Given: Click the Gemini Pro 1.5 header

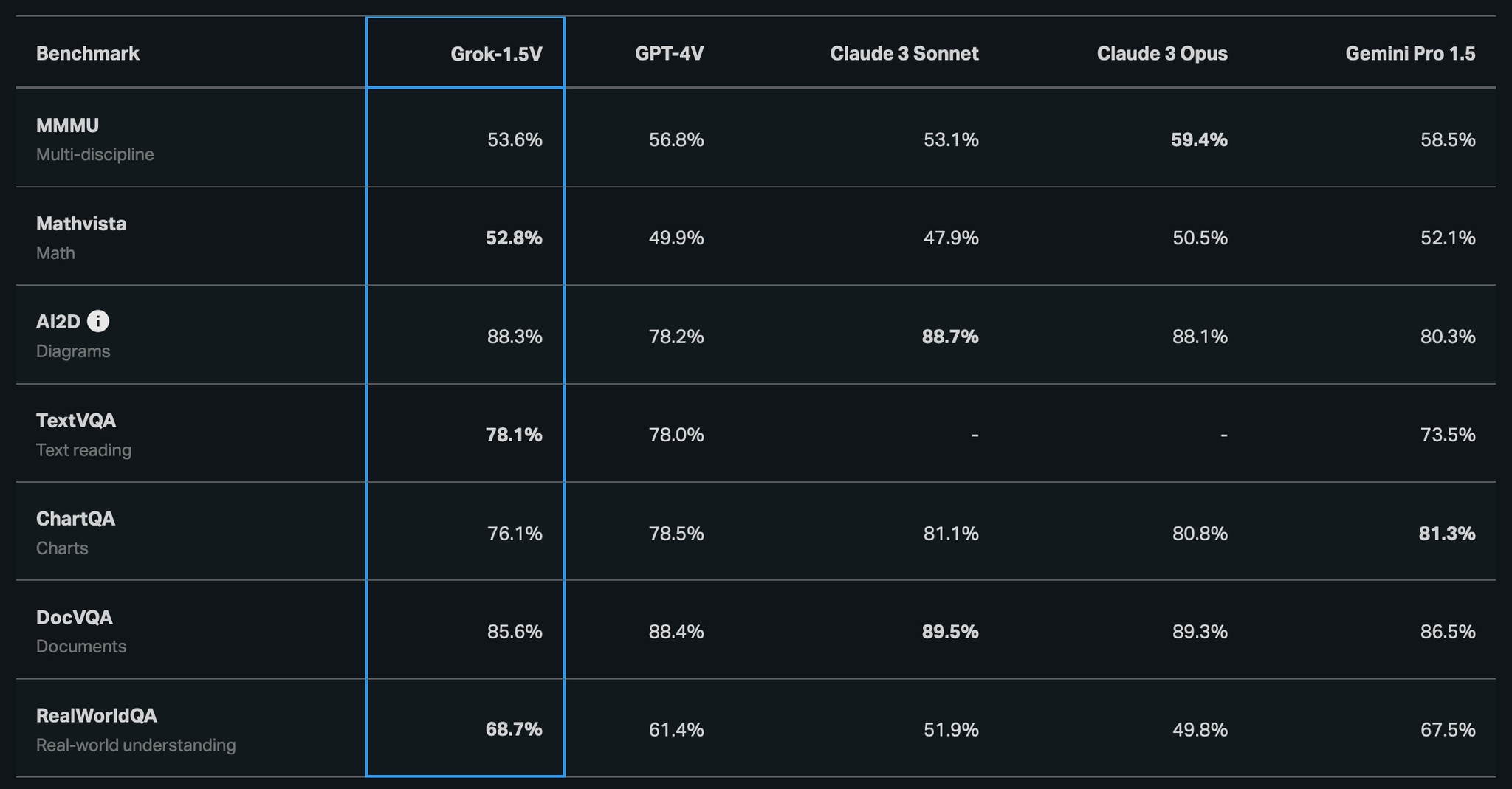Looking at the screenshot, I should tap(1410, 54).
